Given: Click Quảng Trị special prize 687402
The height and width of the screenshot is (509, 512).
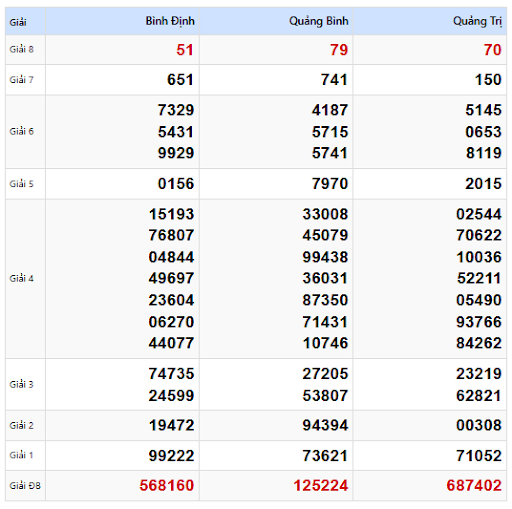Looking at the screenshot, I should click(474, 485).
